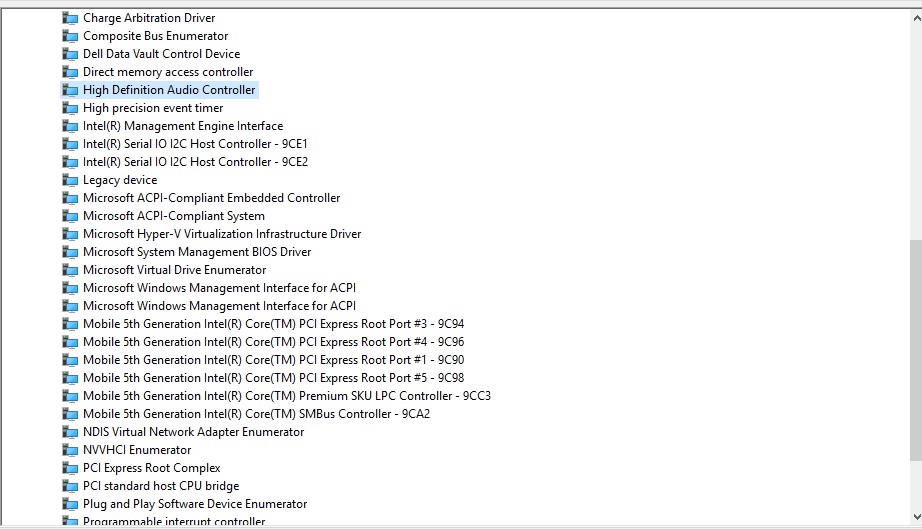The width and height of the screenshot is (922, 529).
Task: Click icon of PCI Express Root Port #4
Action: pos(70,343)
